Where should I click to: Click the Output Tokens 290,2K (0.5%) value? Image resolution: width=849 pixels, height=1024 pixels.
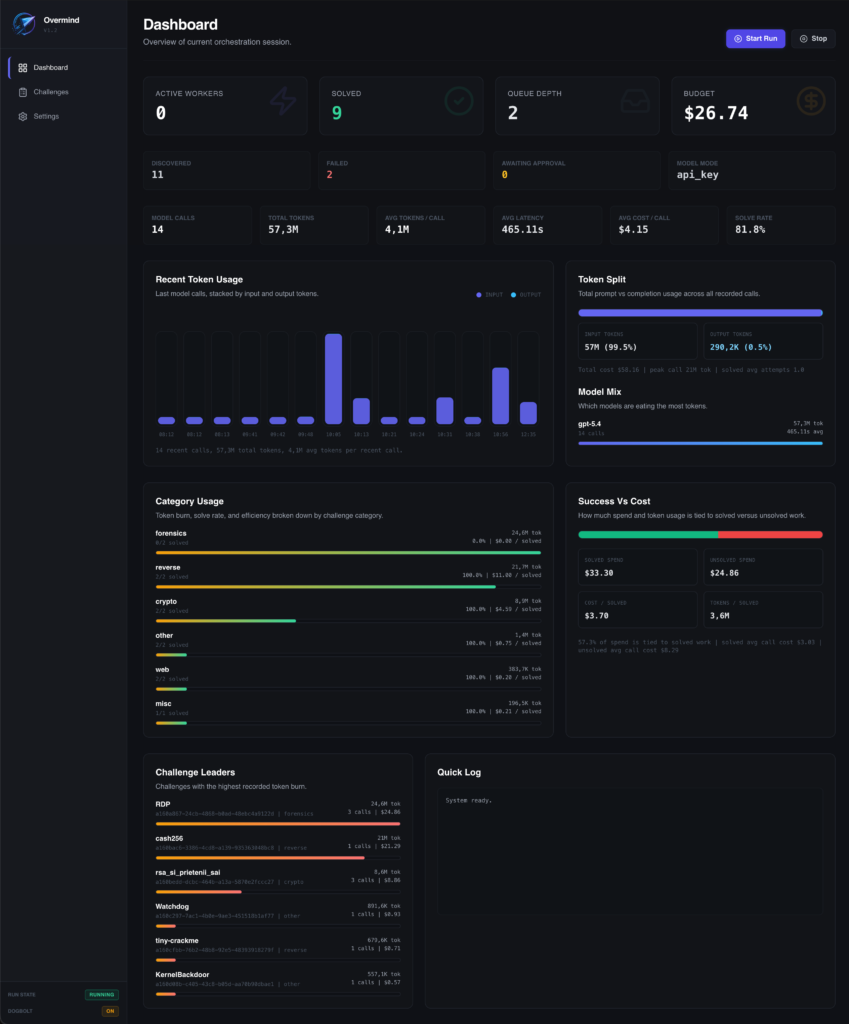point(741,347)
